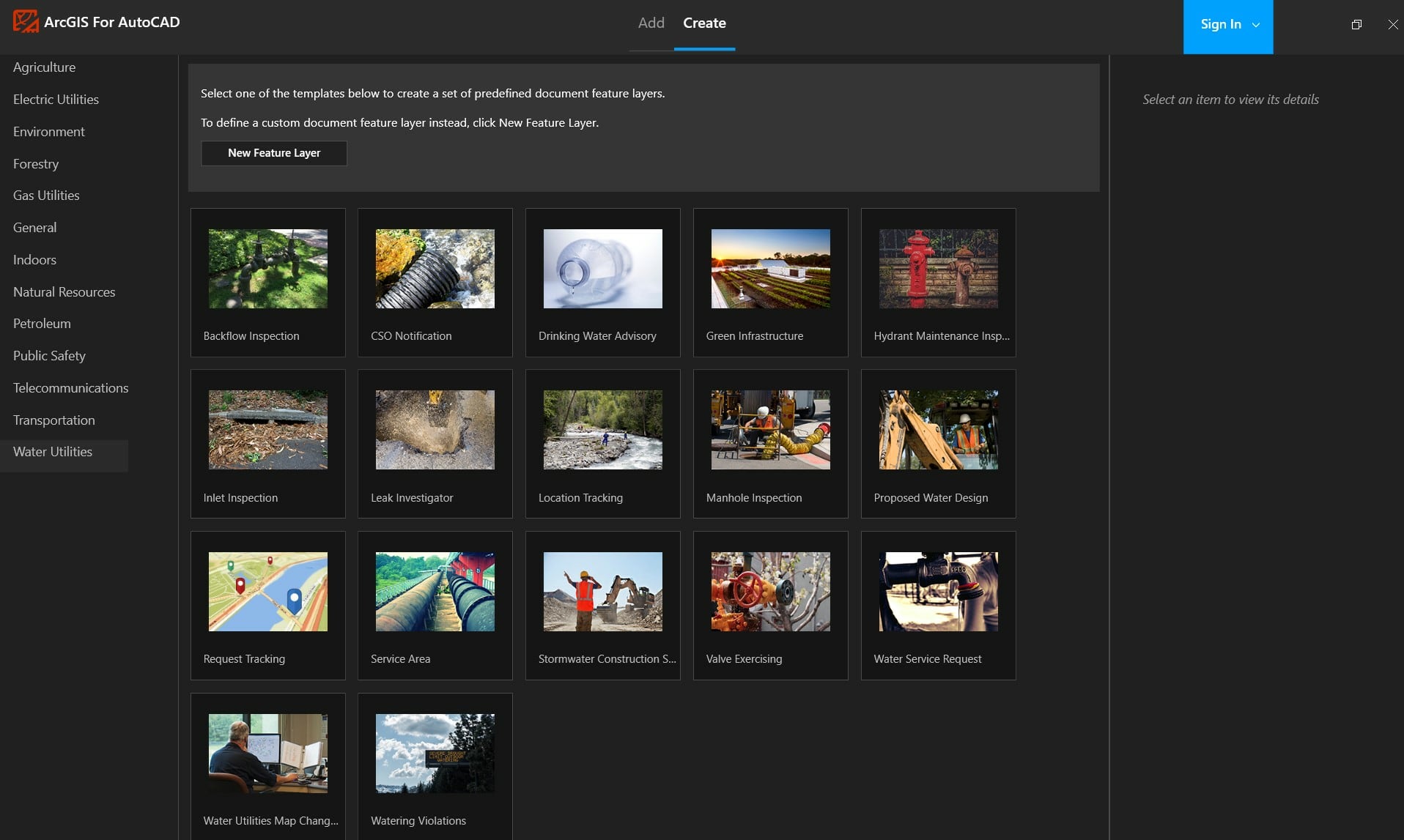Close the ArcGIS For AutoCAD window
Image resolution: width=1404 pixels, height=840 pixels.
(1392, 24)
